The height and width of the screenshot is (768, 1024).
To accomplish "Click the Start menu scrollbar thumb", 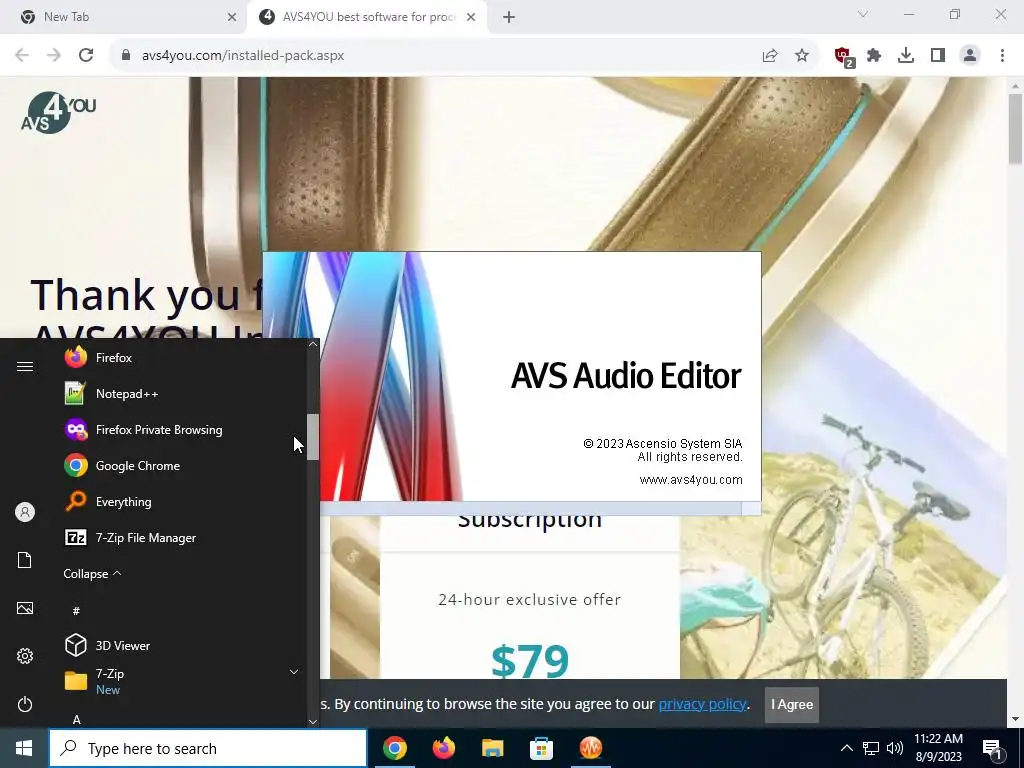I will tap(313, 437).
